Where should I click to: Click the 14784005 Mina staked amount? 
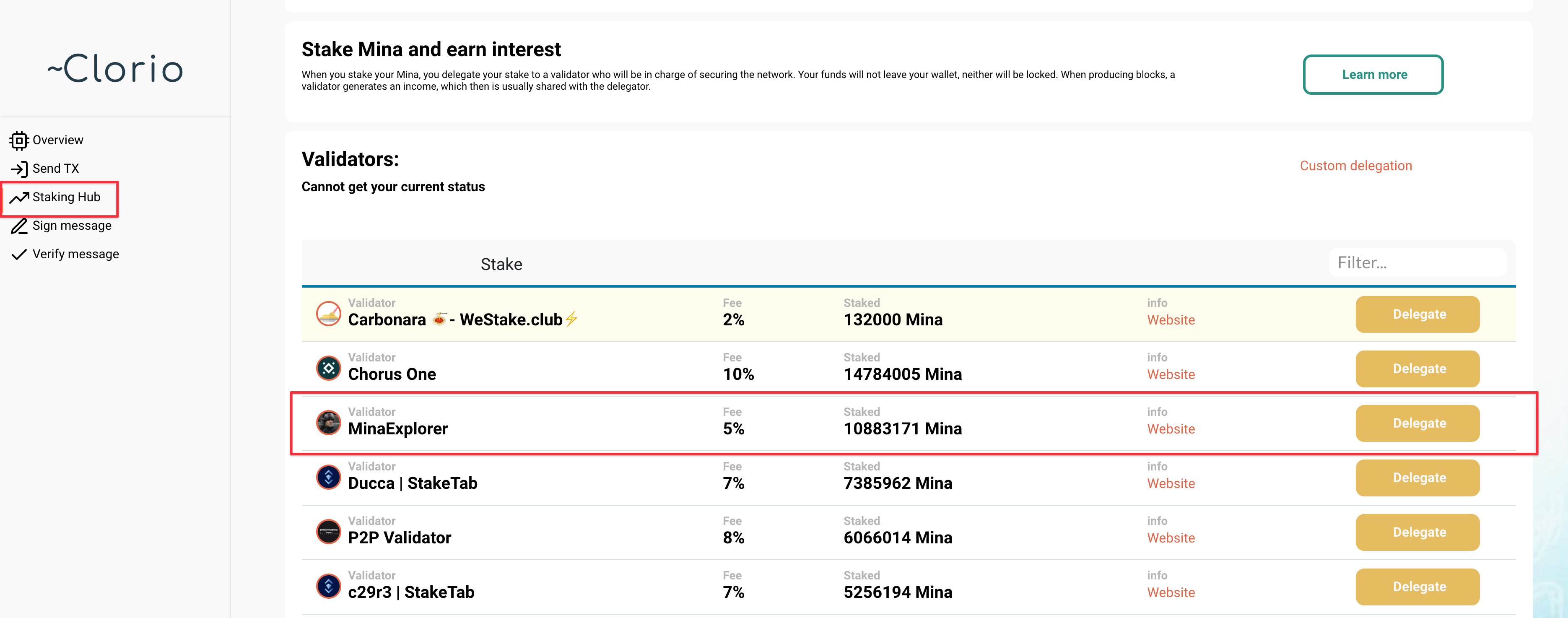point(903,374)
